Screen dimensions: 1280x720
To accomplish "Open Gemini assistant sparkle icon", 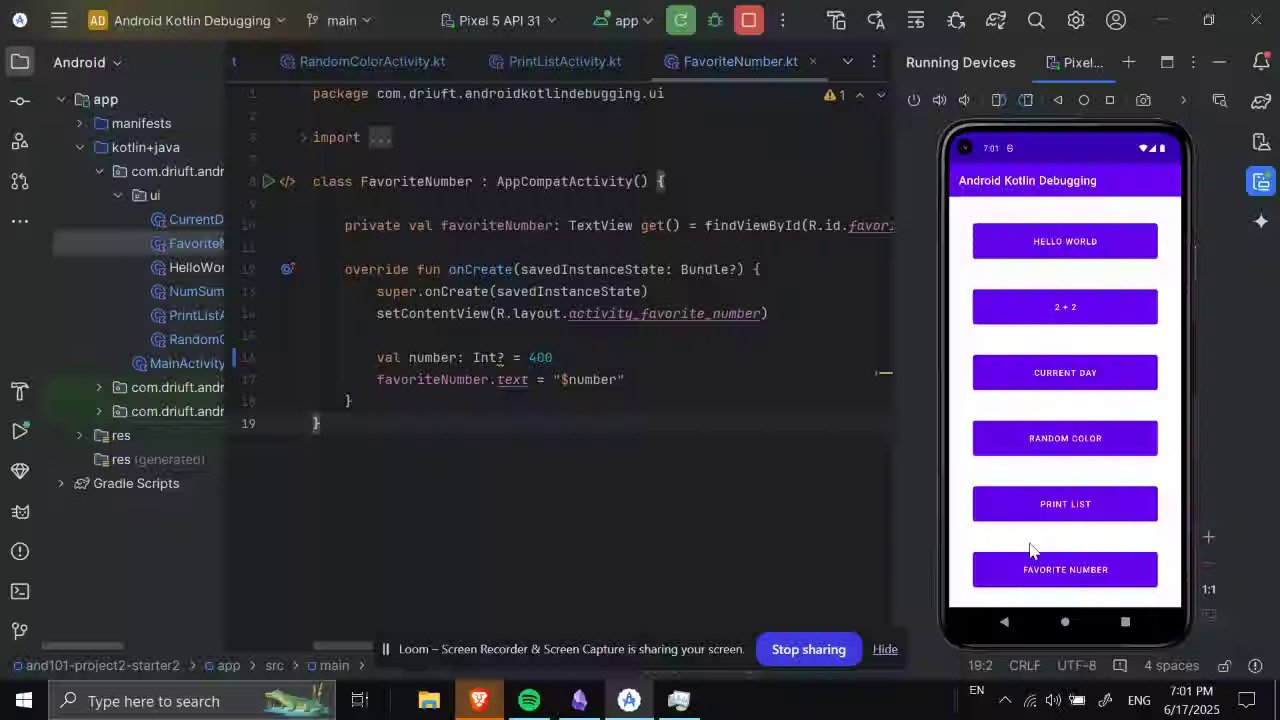I will pyautogui.click(x=1261, y=221).
